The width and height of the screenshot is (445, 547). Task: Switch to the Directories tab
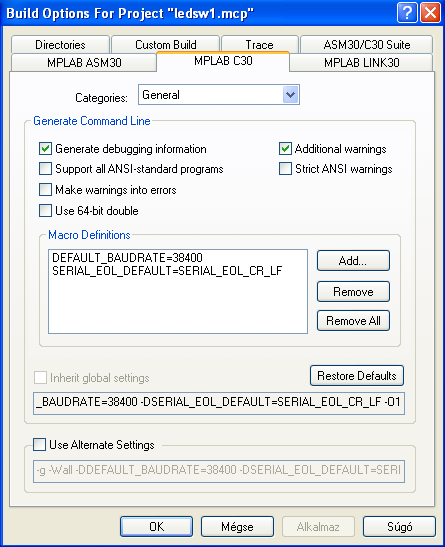coord(60,45)
